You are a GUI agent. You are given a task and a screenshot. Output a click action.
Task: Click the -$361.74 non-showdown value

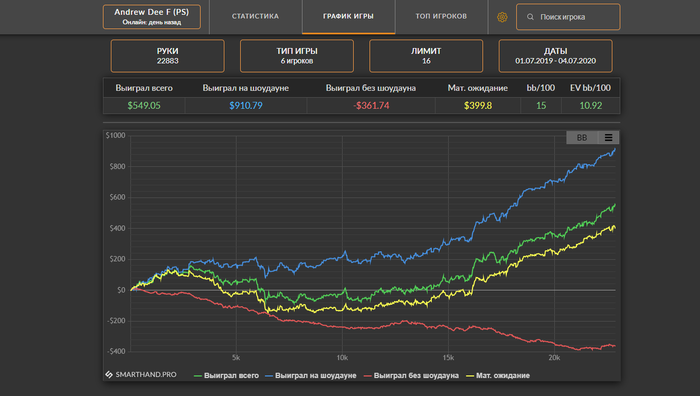tap(371, 106)
